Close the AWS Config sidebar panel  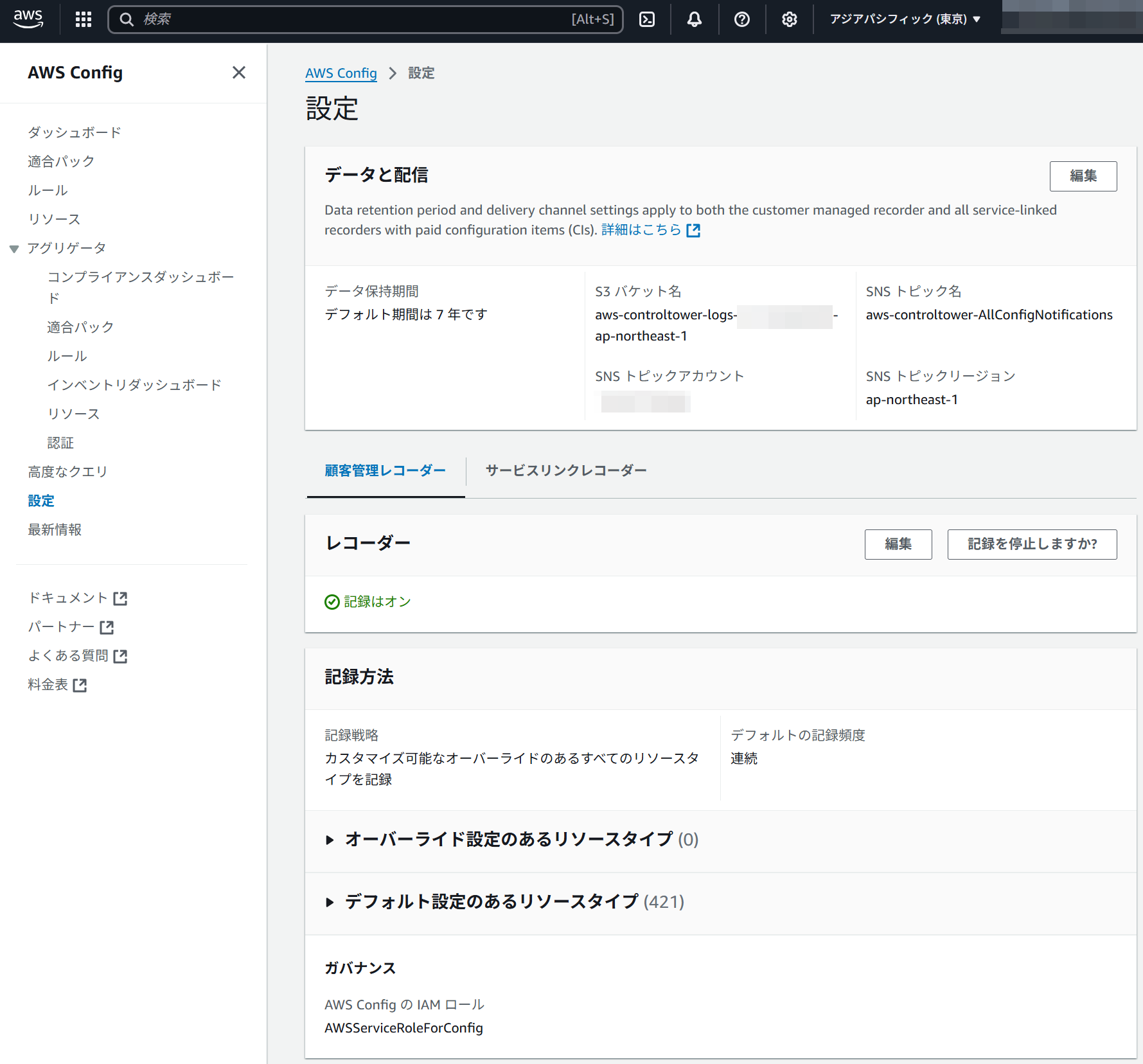point(239,73)
